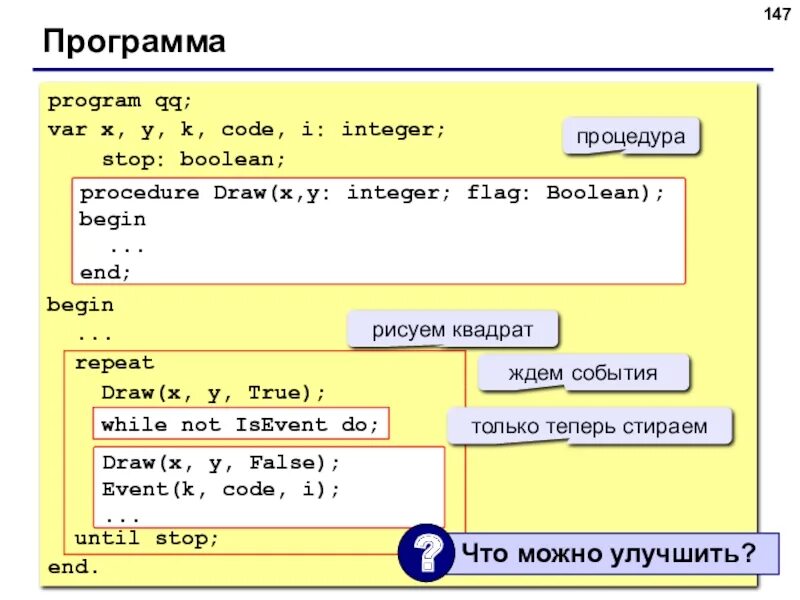Click the line 'stop: boolean;'

point(193,160)
